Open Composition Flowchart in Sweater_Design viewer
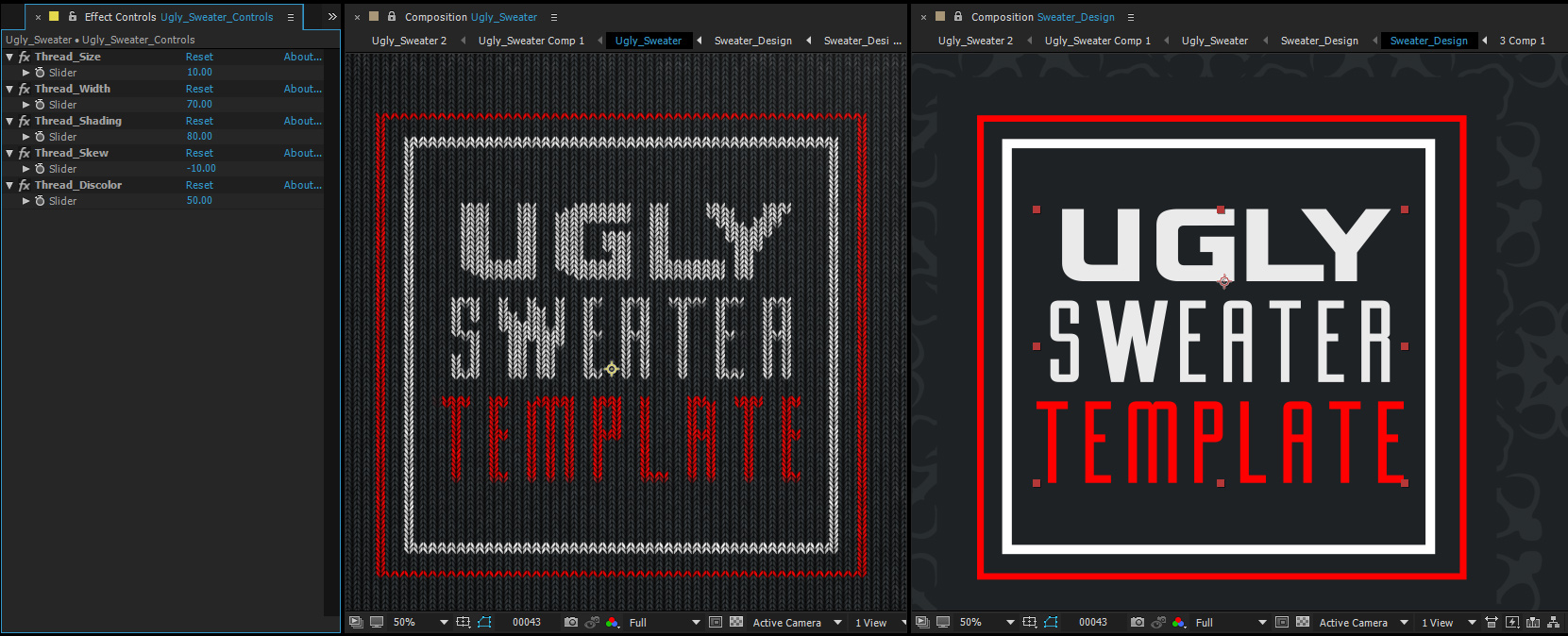This screenshot has height=636, width=1568. point(1553,623)
